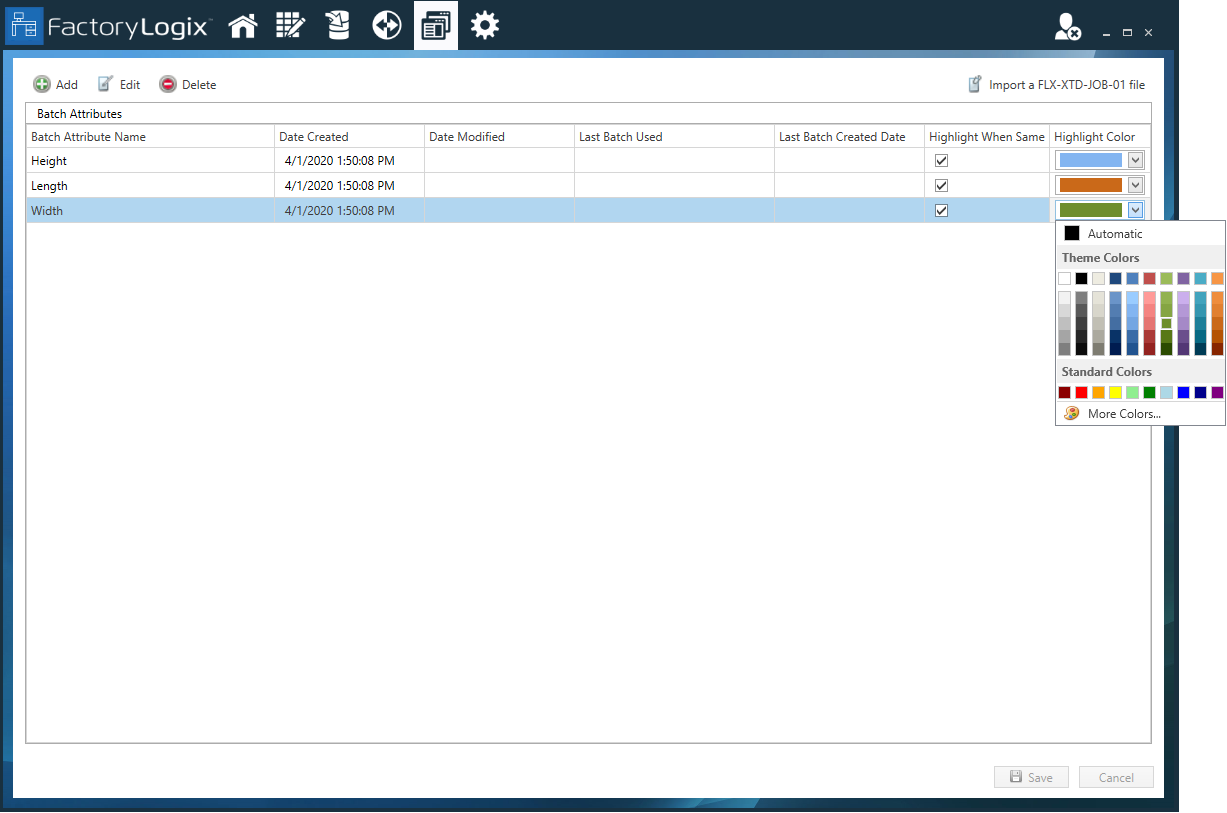Click the Home icon in top navigation

(x=243, y=26)
